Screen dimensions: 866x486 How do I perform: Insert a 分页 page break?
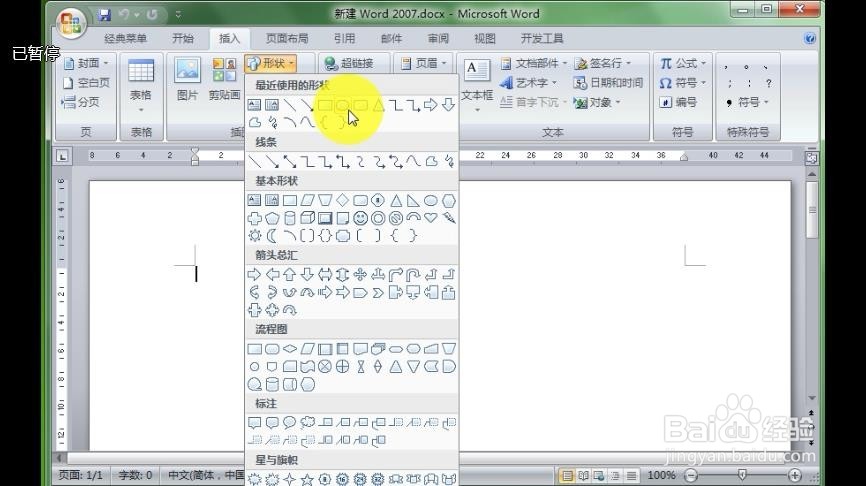point(81,102)
